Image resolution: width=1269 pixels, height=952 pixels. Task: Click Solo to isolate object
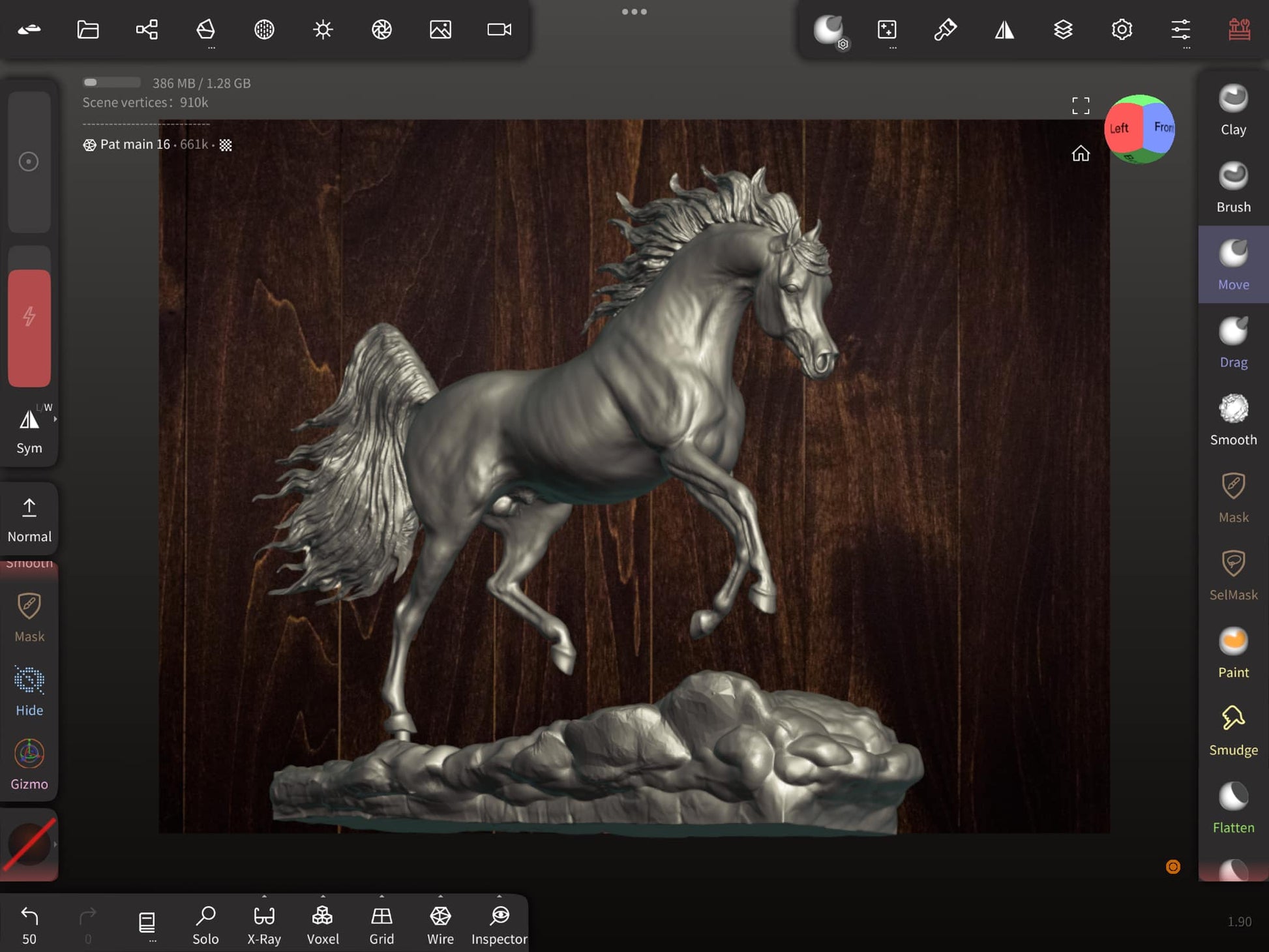pos(205,924)
